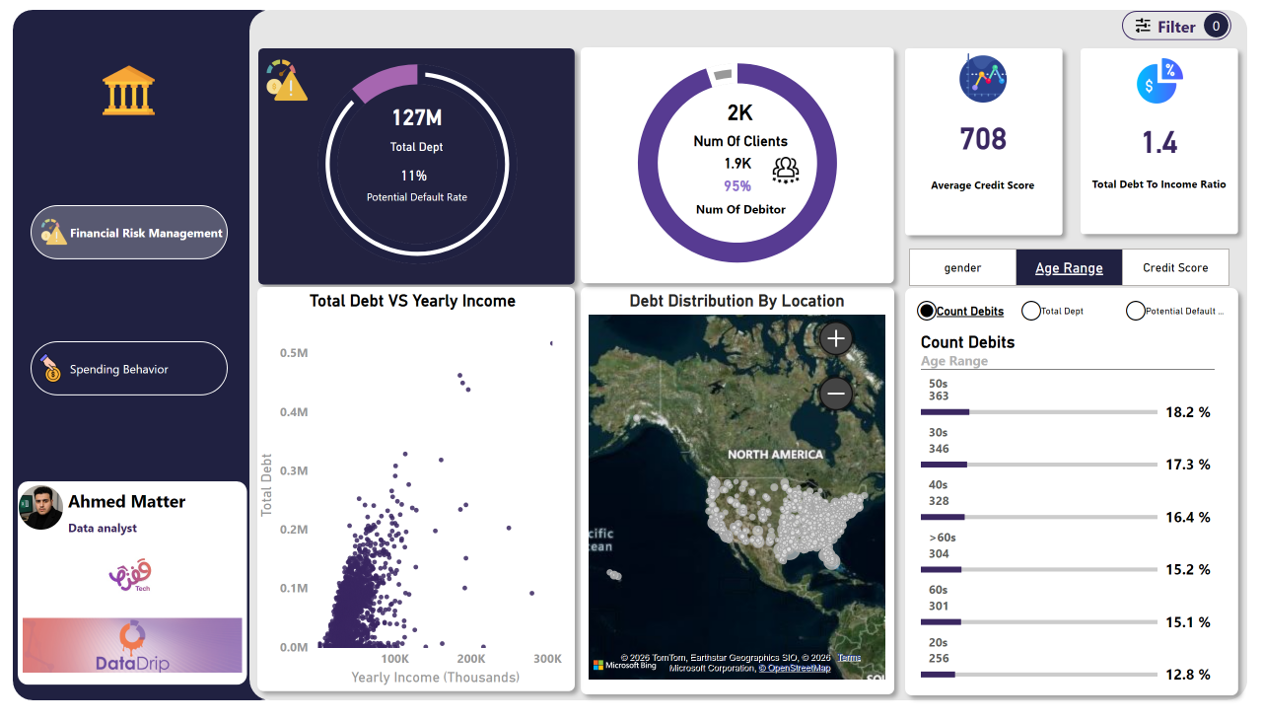Open Spending Behavior page
This screenshot has width=1262, height=720.
coord(129,368)
